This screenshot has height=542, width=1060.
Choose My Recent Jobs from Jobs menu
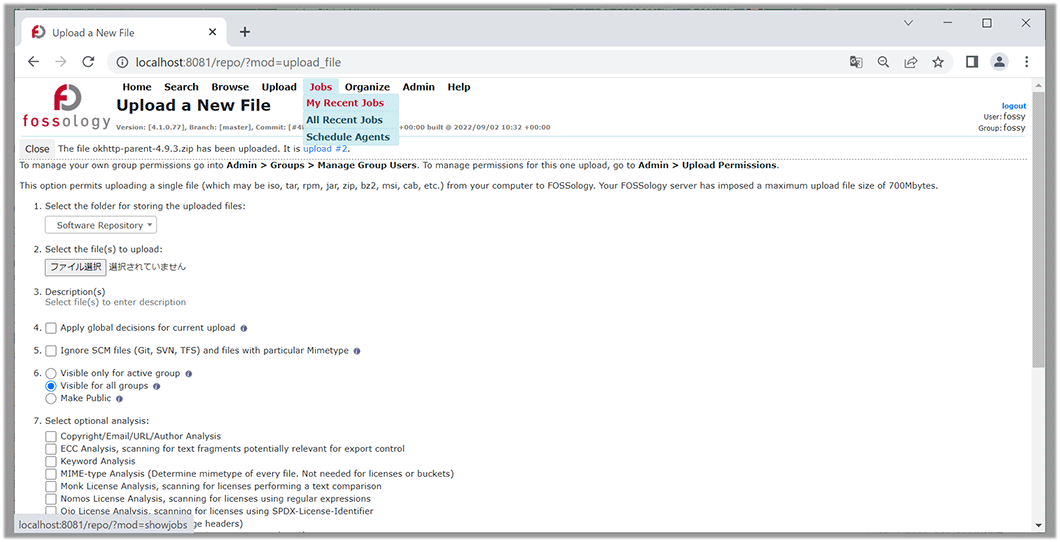pos(345,103)
